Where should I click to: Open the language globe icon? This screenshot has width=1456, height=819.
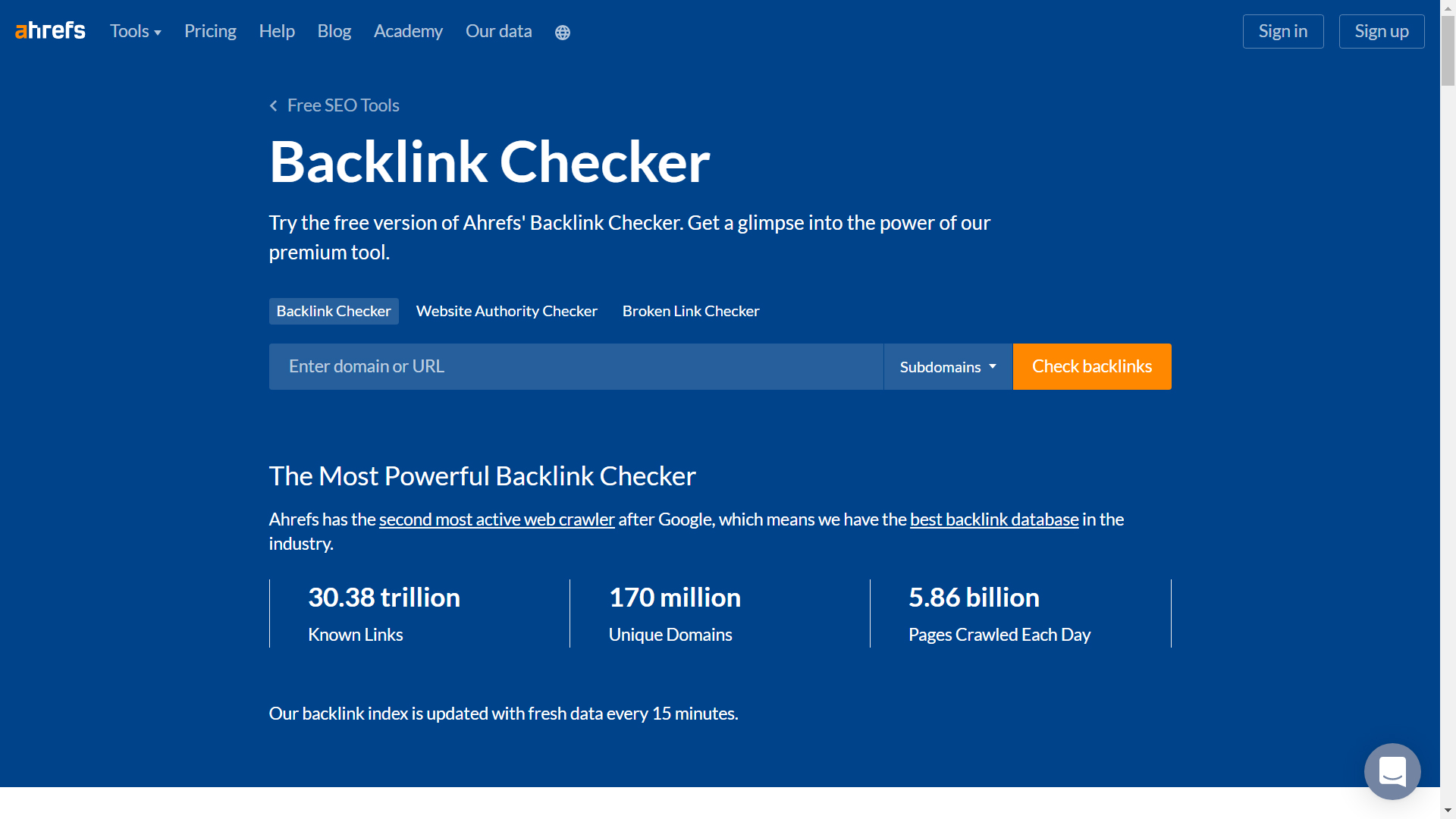562,33
